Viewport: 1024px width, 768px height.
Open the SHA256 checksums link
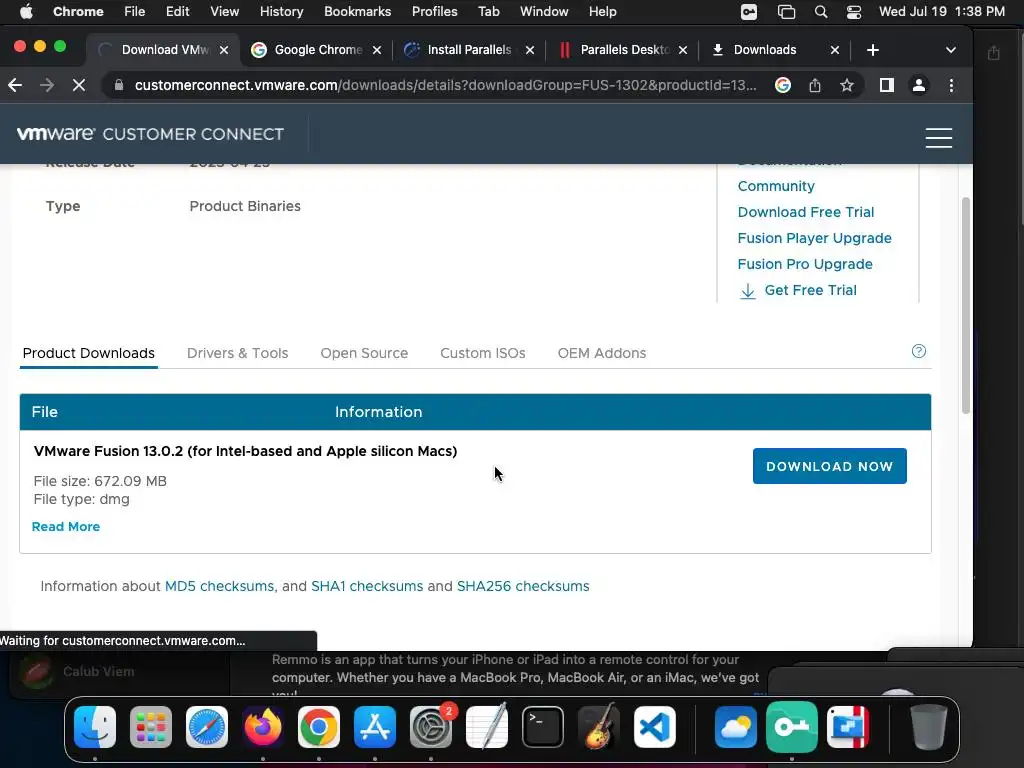click(x=523, y=586)
